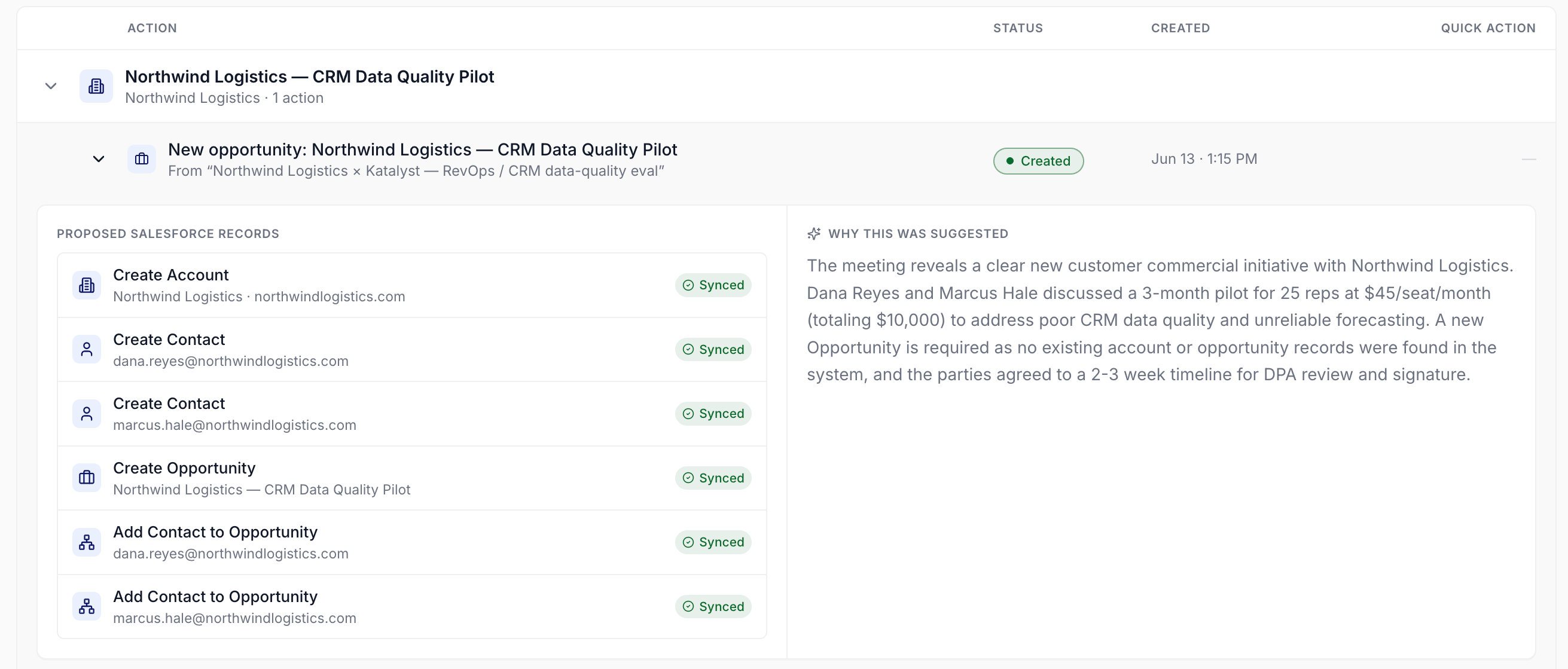Click the Create Opportunity label
Viewport: 1568px width, 669px height.
[x=184, y=468]
